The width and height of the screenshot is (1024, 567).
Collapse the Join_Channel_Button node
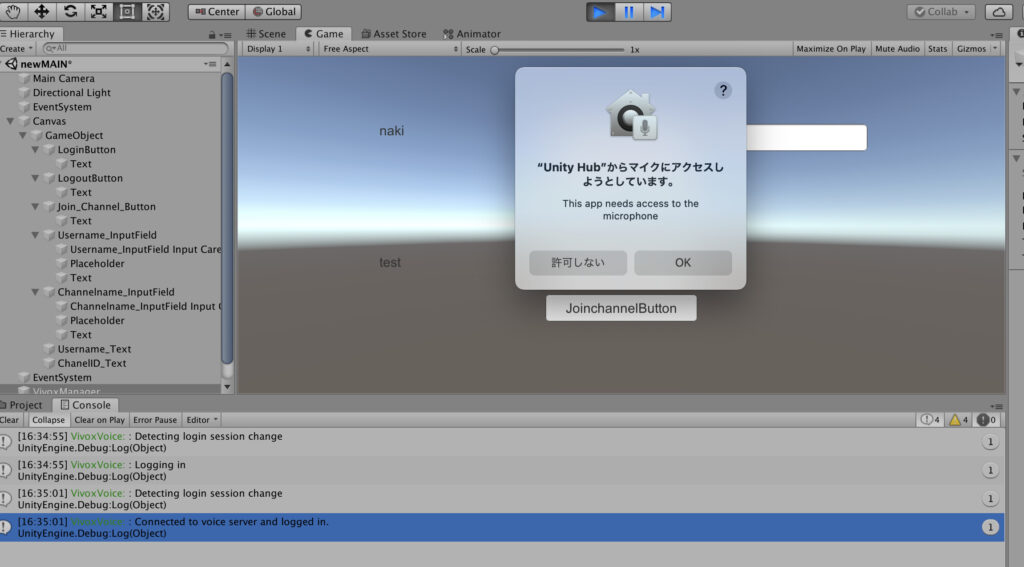pyautogui.click(x=35, y=207)
